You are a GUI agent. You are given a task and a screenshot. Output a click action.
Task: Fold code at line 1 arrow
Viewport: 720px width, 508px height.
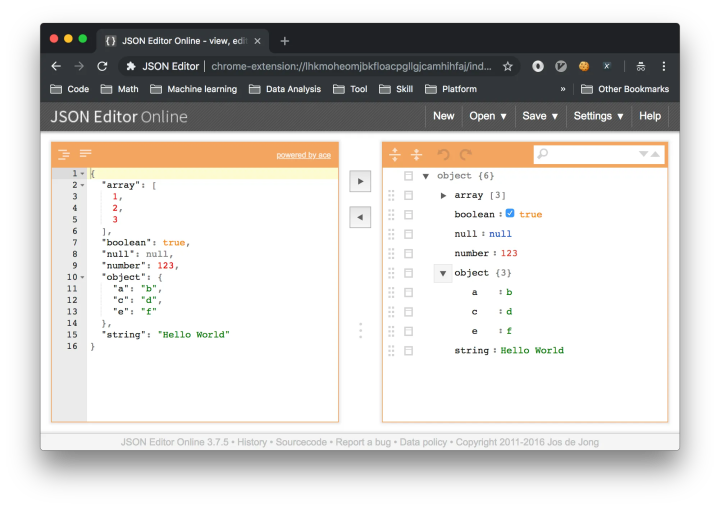[83, 174]
